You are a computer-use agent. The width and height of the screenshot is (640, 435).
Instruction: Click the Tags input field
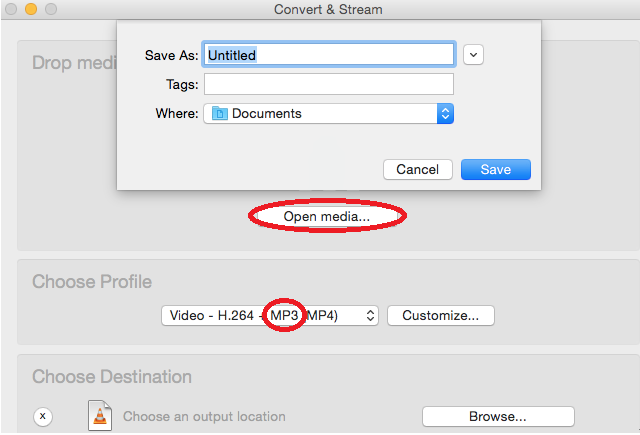point(329,84)
